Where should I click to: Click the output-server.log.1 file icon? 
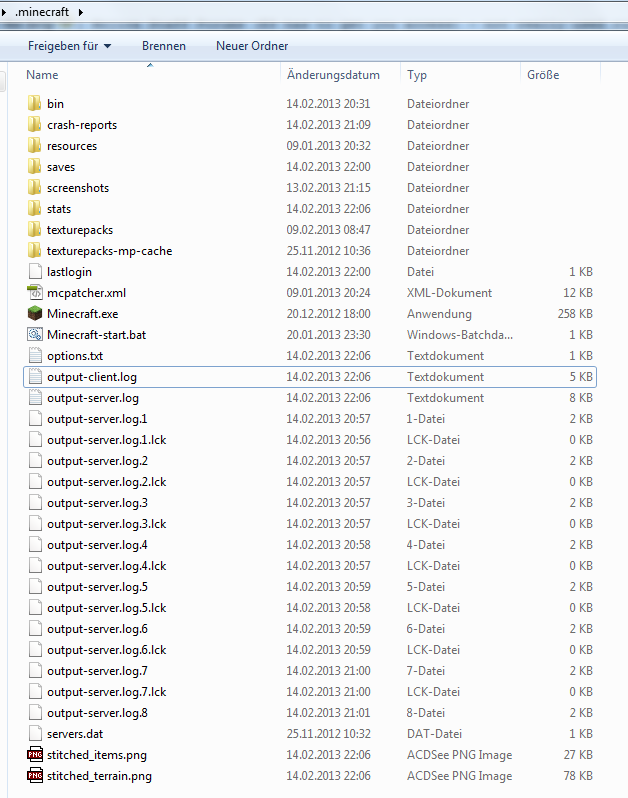[35, 418]
